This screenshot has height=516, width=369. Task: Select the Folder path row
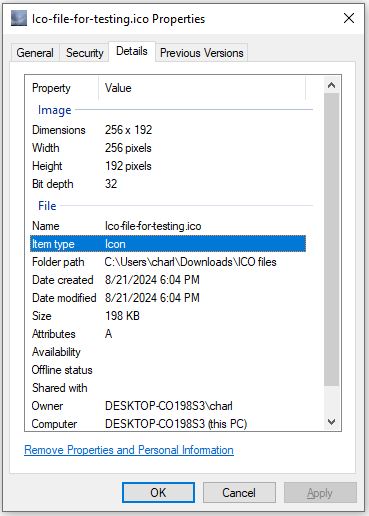[x=168, y=262]
